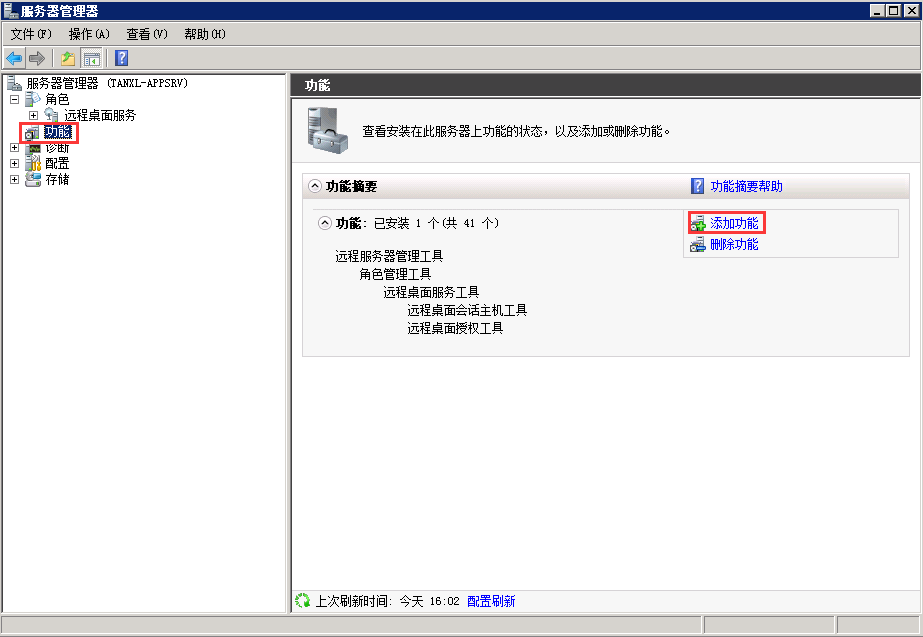Click the 配置刷新 link

coord(491,601)
